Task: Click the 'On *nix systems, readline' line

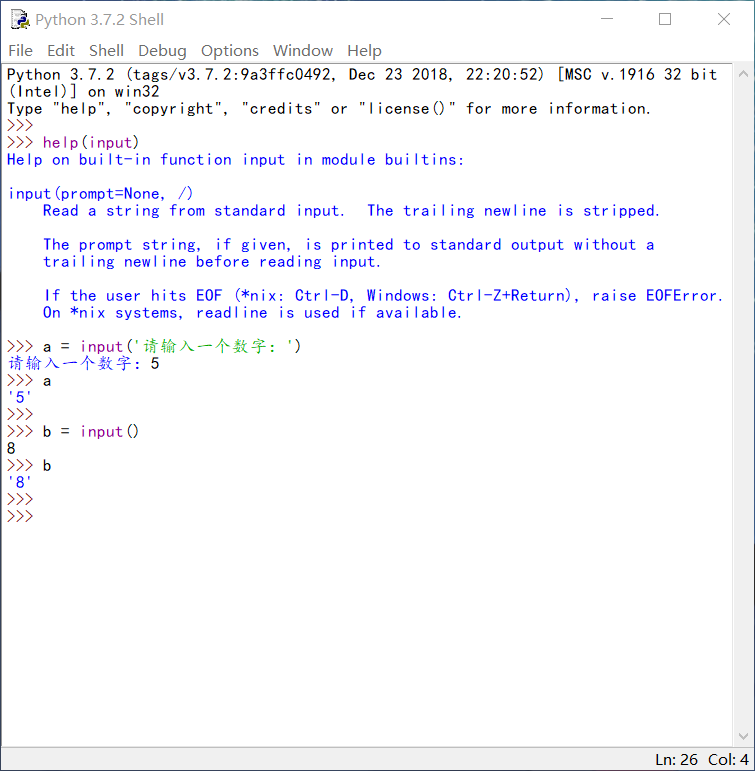Action: click(x=252, y=313)
